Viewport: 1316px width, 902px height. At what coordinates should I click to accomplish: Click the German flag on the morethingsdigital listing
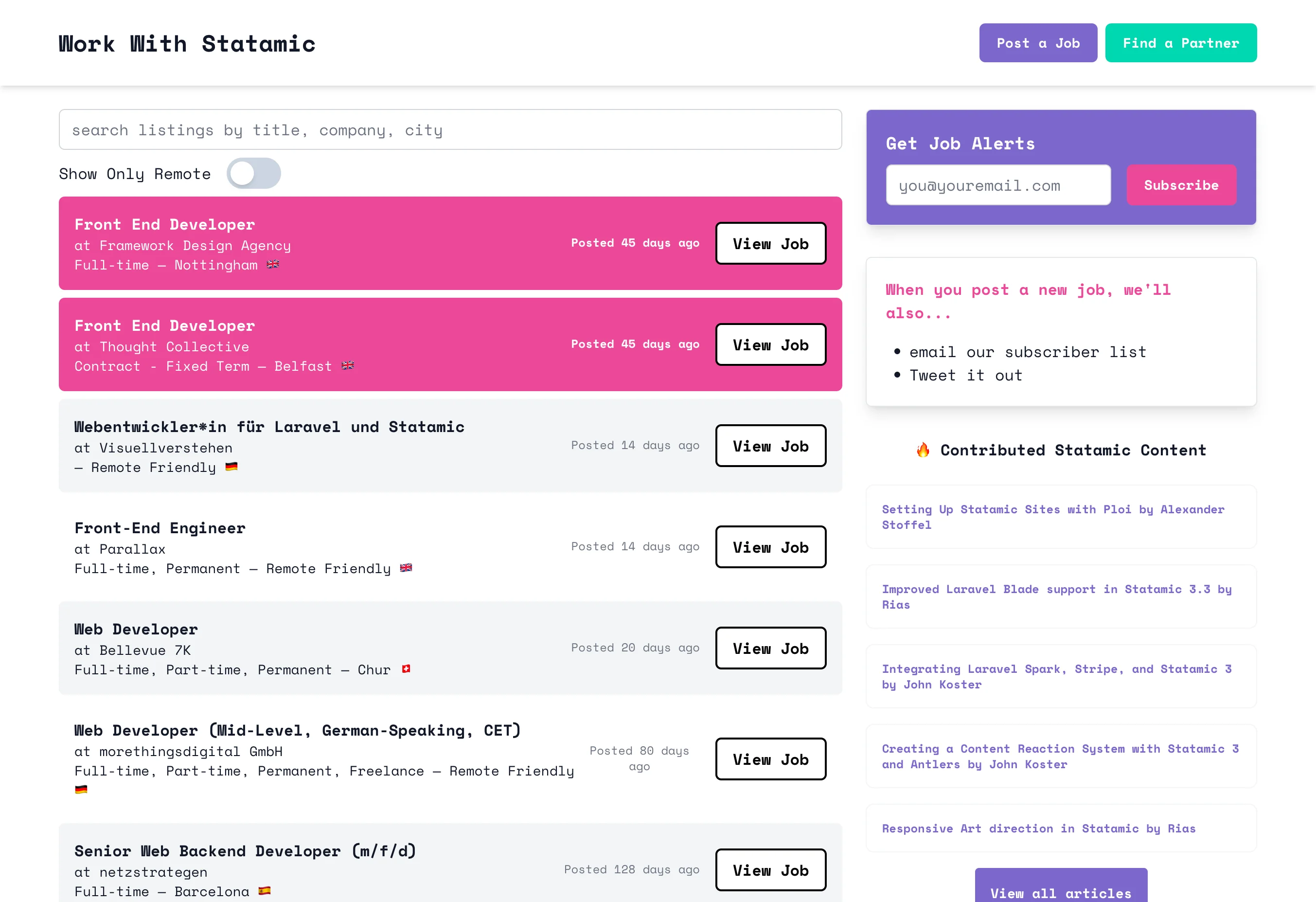[81, 789]
